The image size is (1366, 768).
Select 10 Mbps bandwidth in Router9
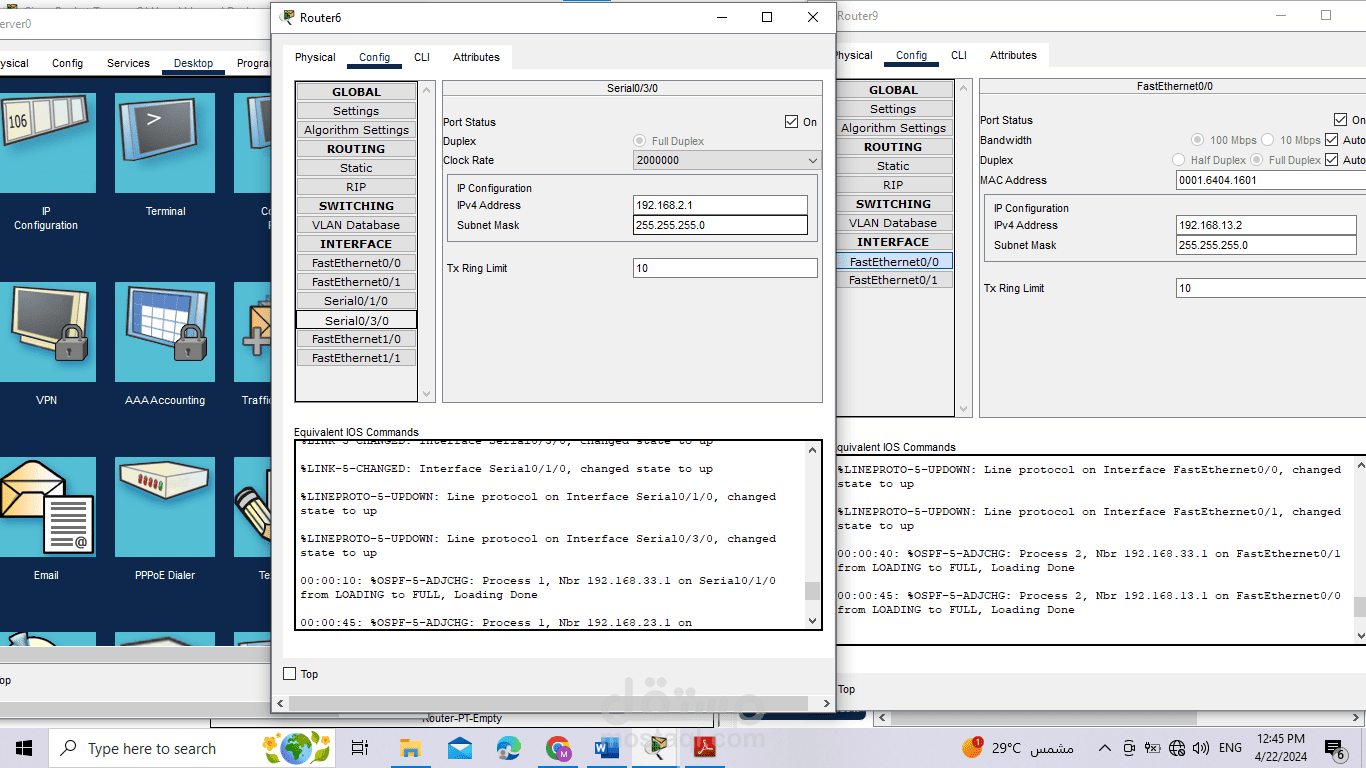click(x=1268, y=140)
